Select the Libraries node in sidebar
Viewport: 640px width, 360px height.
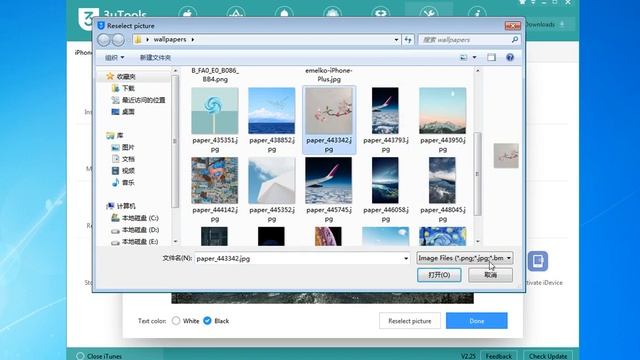click(x=115, y=135)
